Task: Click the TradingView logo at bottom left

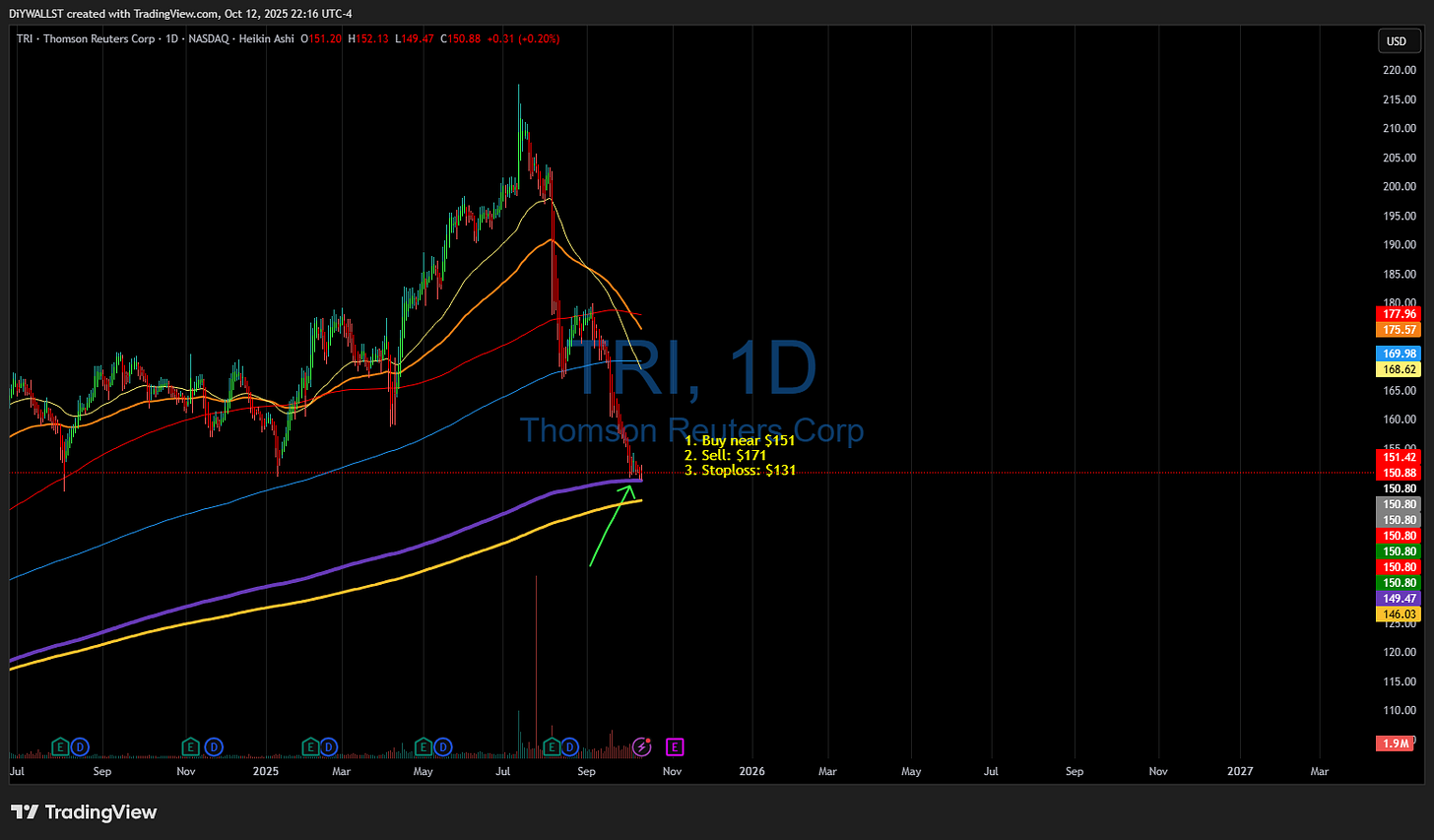Action: click(84, 813)
